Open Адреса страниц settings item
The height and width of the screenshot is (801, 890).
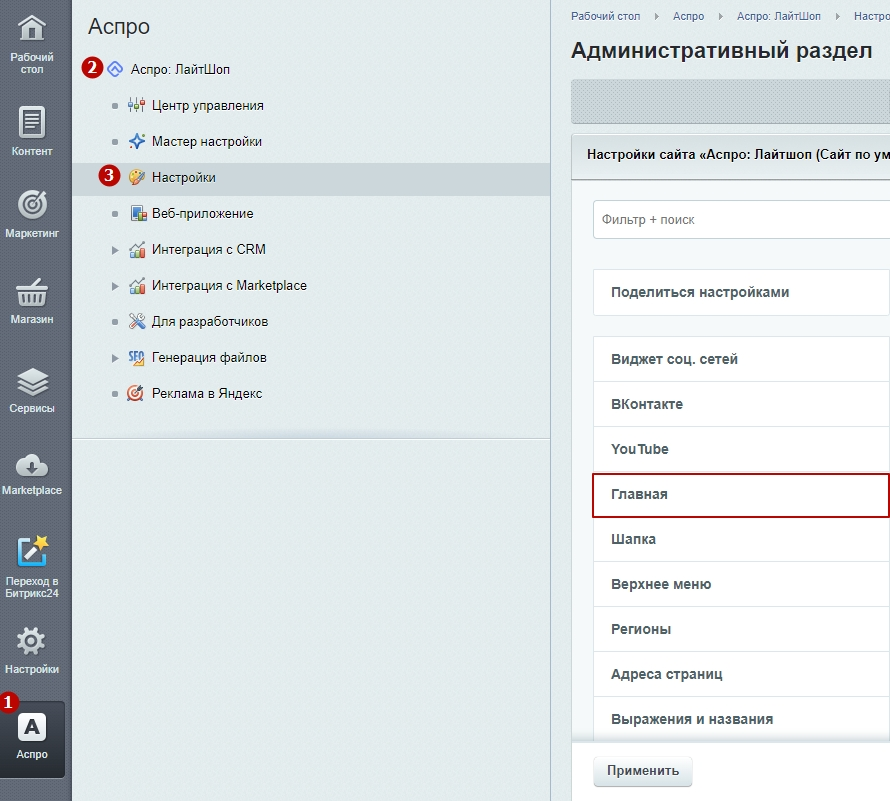tap(741, 674)
